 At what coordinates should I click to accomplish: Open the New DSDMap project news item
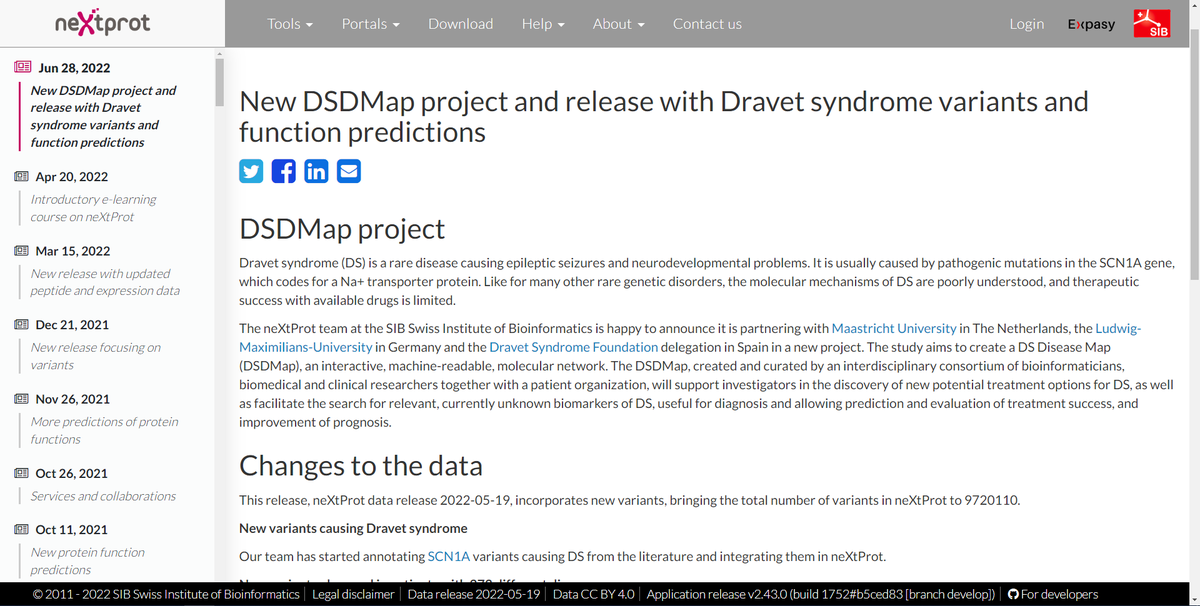[x=103, y=116]
